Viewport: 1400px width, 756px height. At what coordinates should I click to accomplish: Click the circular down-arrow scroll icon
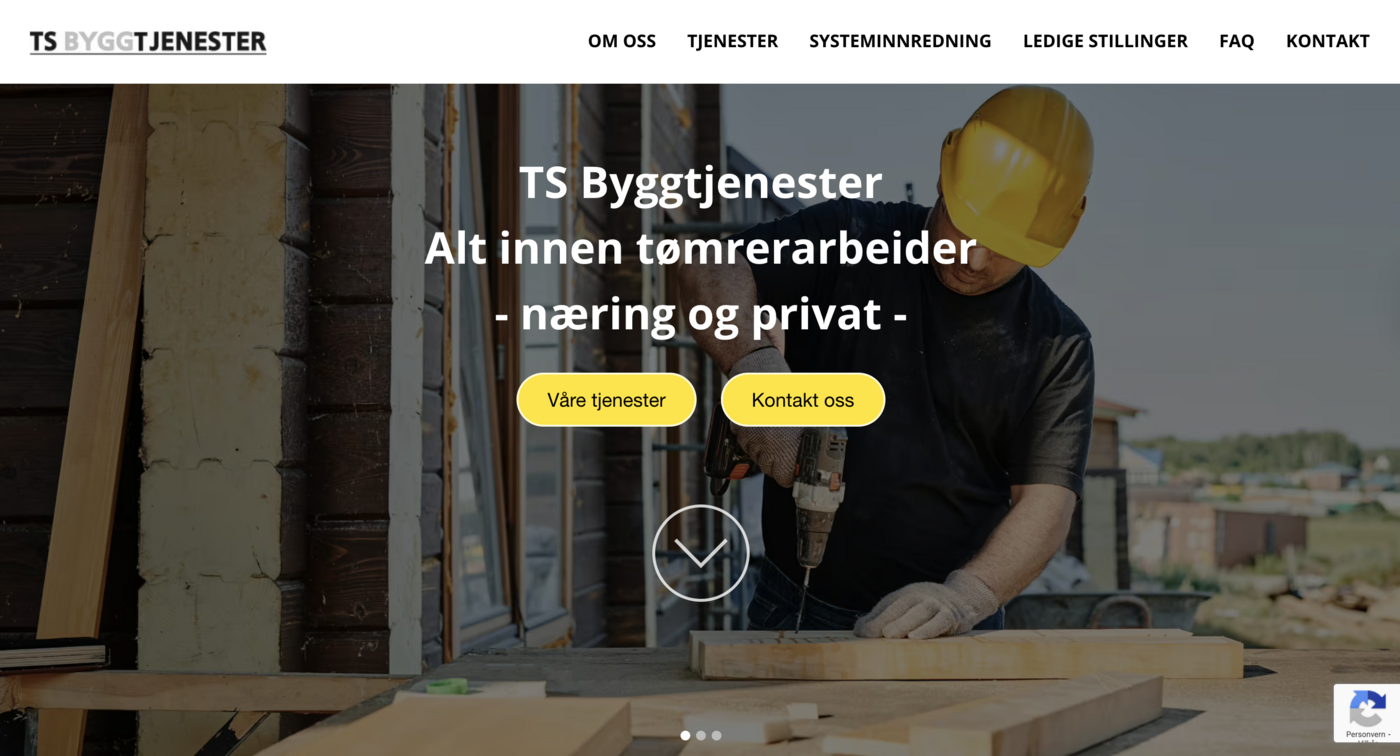pos(700,553)
